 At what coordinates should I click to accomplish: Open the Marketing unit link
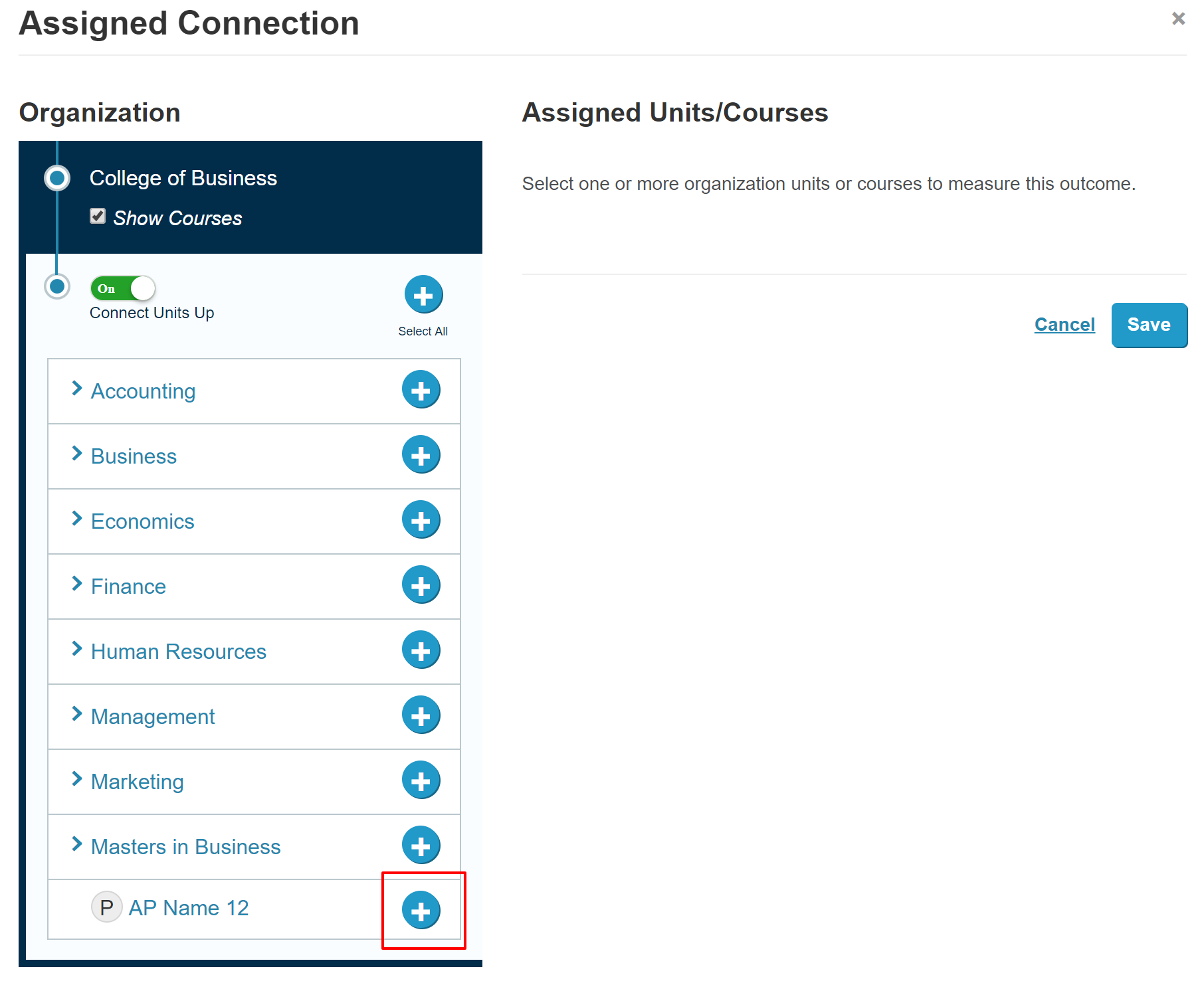click(x=137, y=782)
